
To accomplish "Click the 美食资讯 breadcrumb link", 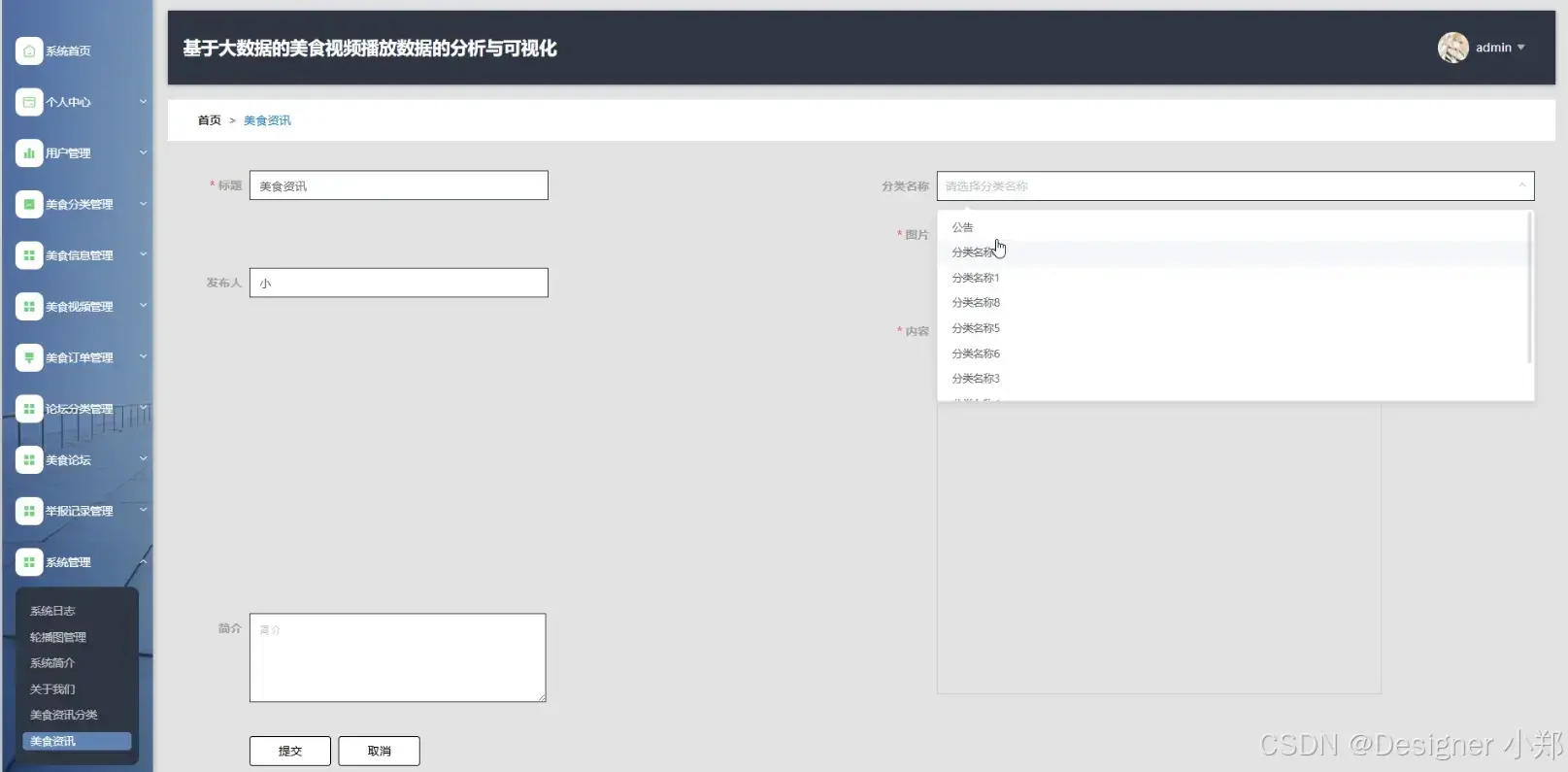I will 267,120.
